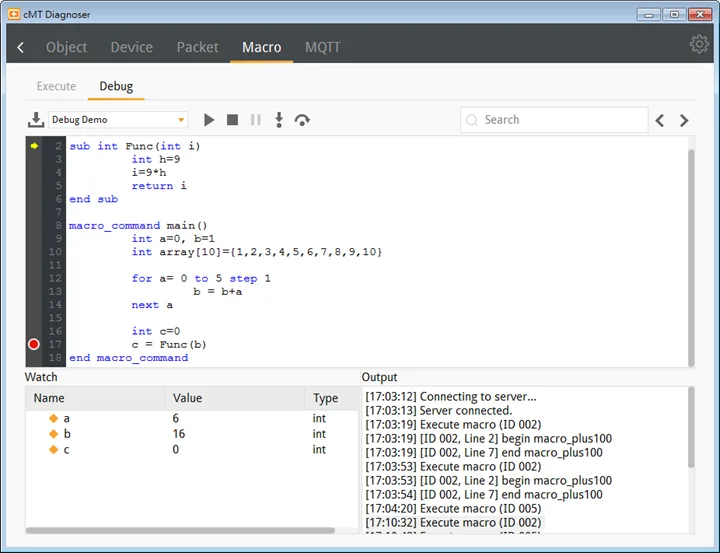Click the search magnifier icon
Screen dimensions: 720x553
pyautogui.click(x=472, y=120)
